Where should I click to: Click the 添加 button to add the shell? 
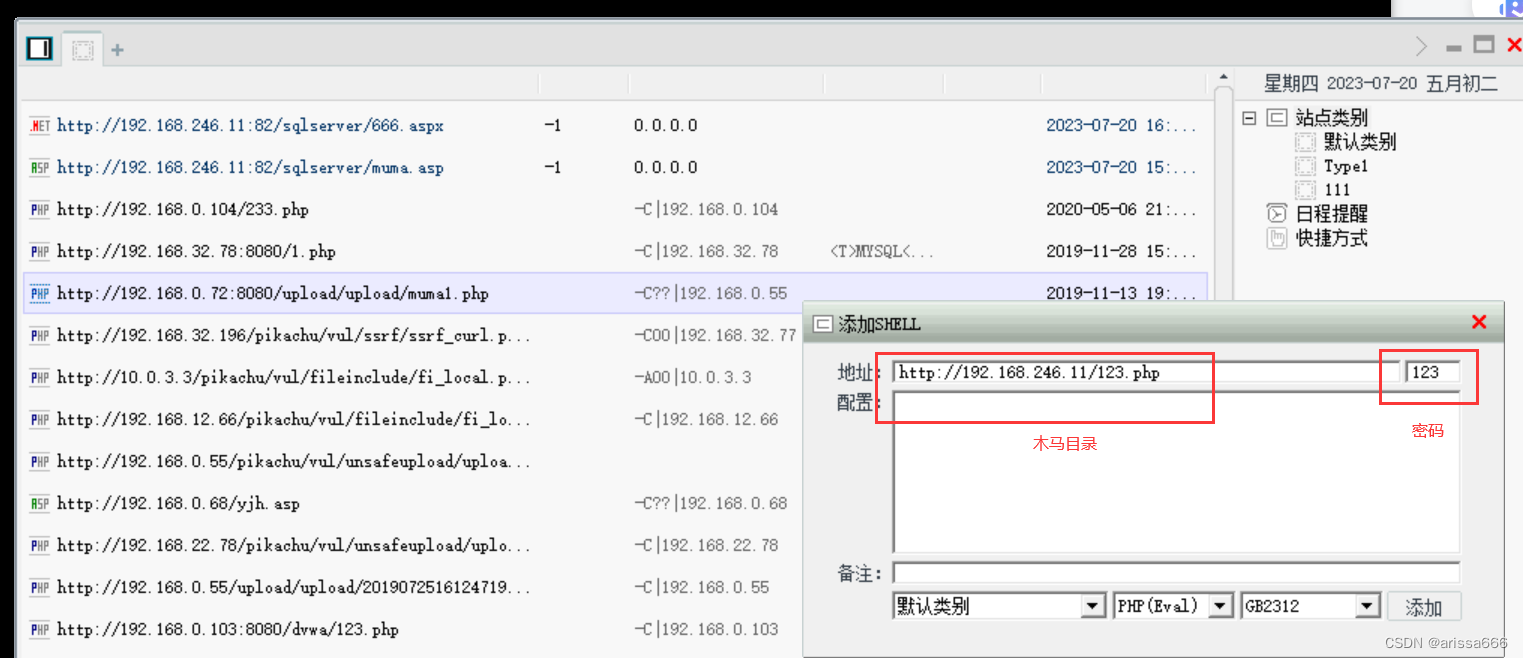(1424, 606)
